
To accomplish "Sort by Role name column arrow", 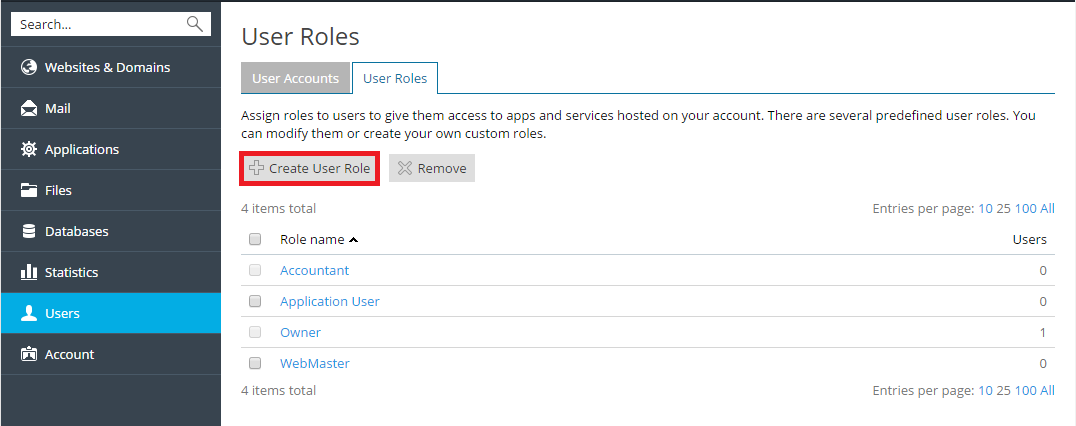I will point(354,240).
